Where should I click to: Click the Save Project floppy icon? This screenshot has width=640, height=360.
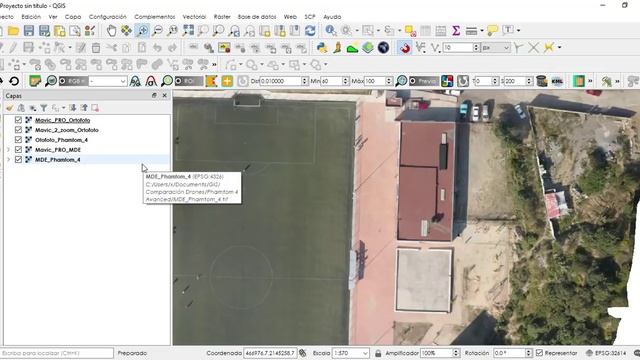29,31
